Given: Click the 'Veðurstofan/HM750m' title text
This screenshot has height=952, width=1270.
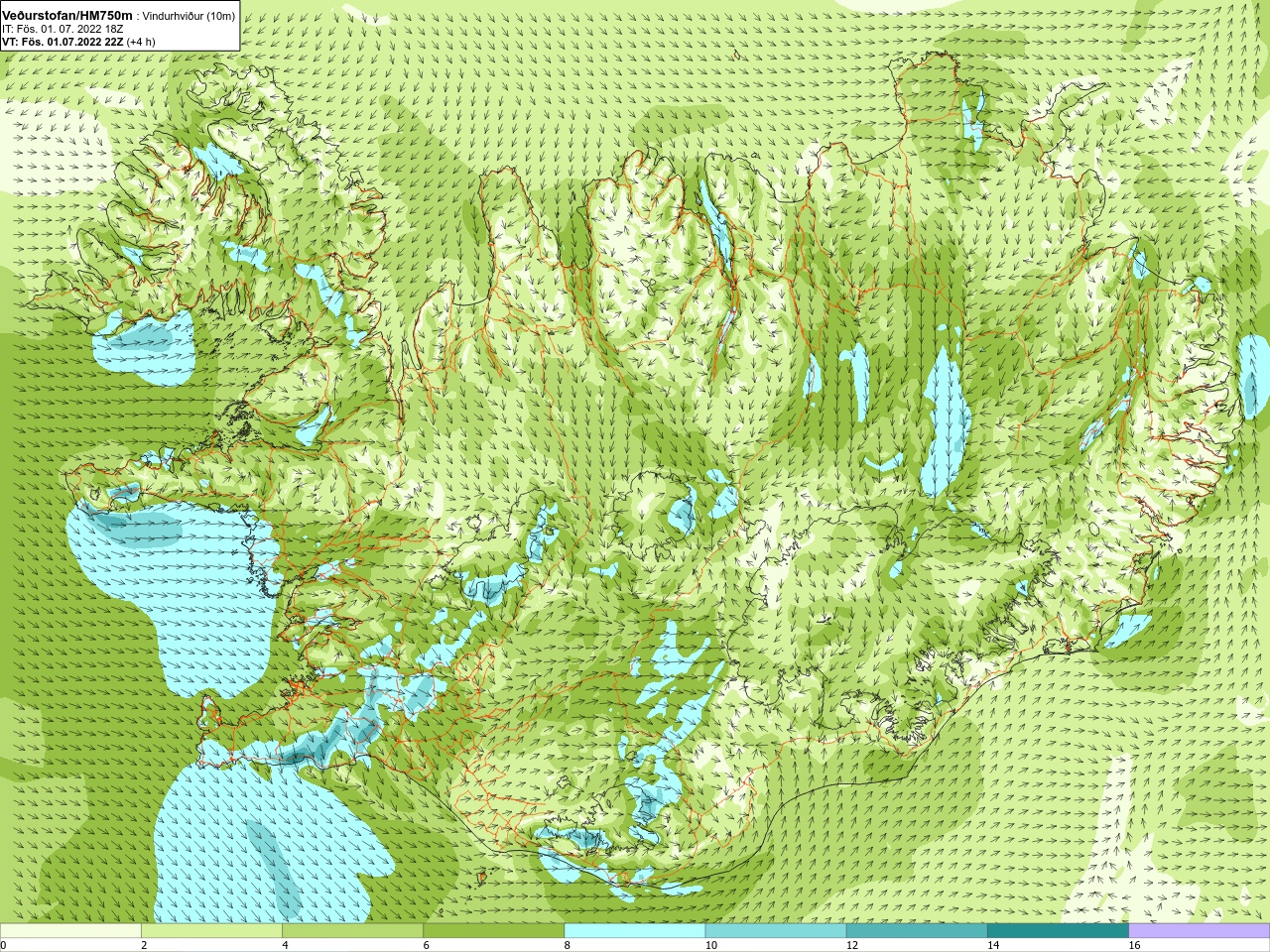Looking at the screenshot, I should click(x=67, y=16).
